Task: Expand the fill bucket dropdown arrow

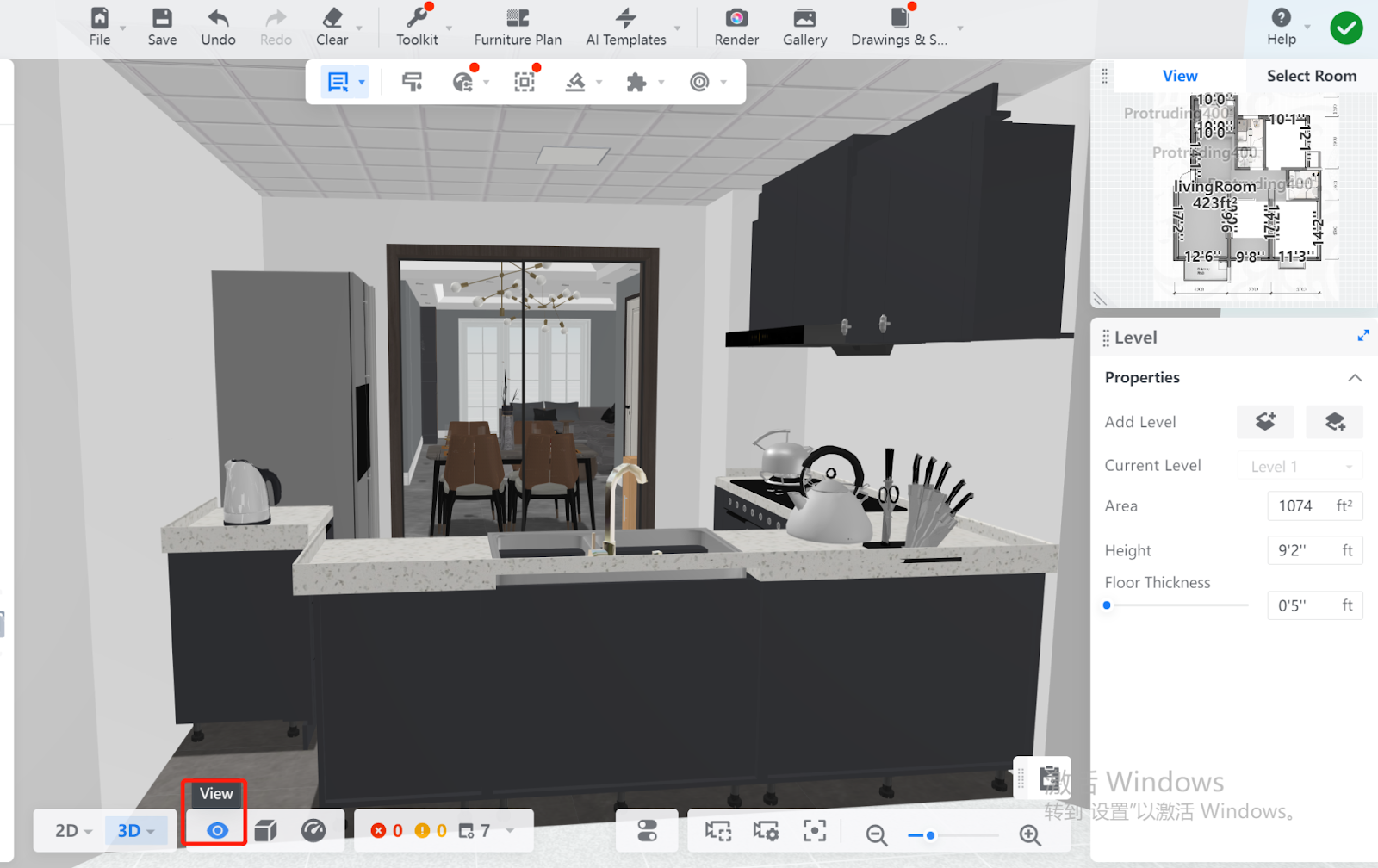Action: pyautogui.click(x=599, y=83)
